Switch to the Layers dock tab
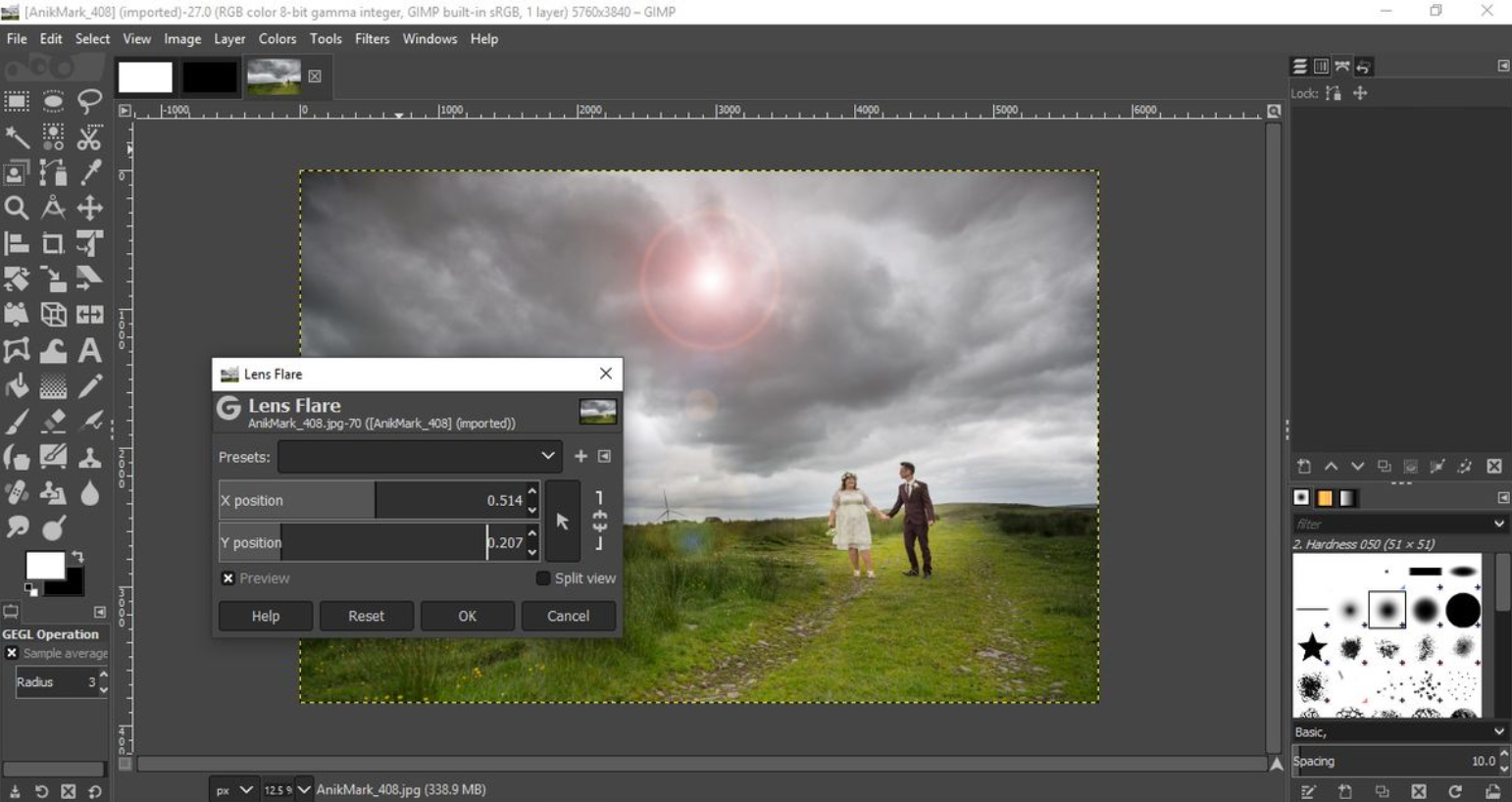The image size is (1512, 802). pyautogui.click(x=1300, y=66)
